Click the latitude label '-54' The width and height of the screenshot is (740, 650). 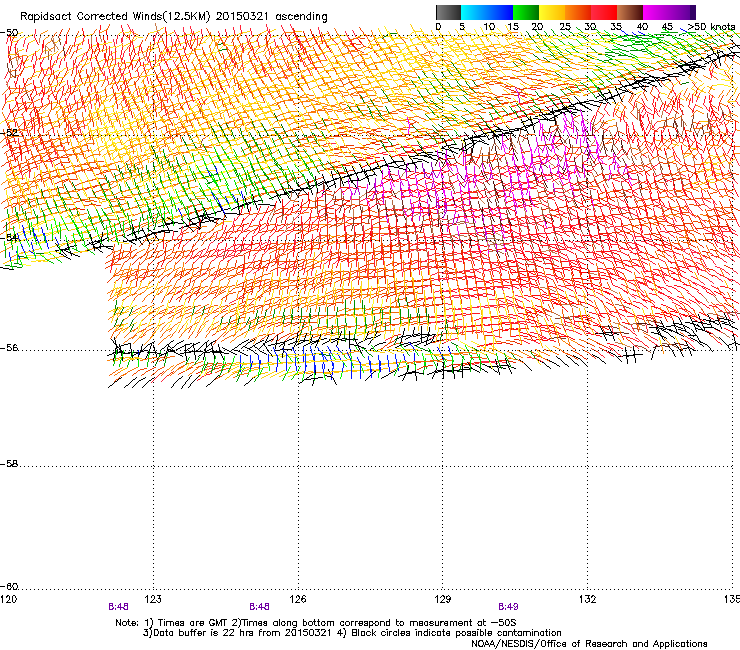(9, 237)
